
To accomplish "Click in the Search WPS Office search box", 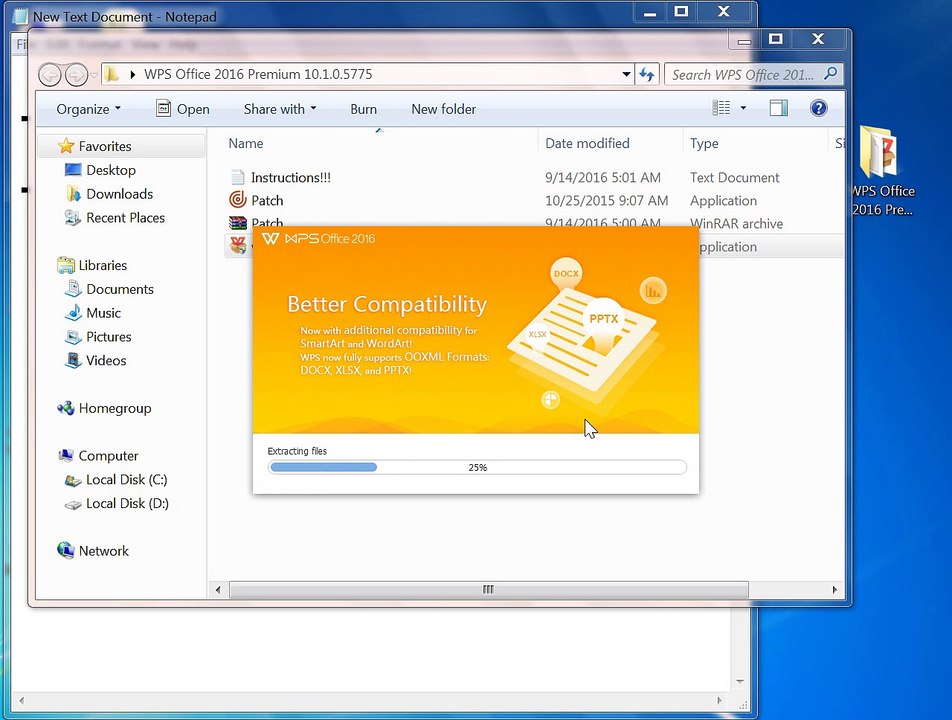I will (744, 75).
